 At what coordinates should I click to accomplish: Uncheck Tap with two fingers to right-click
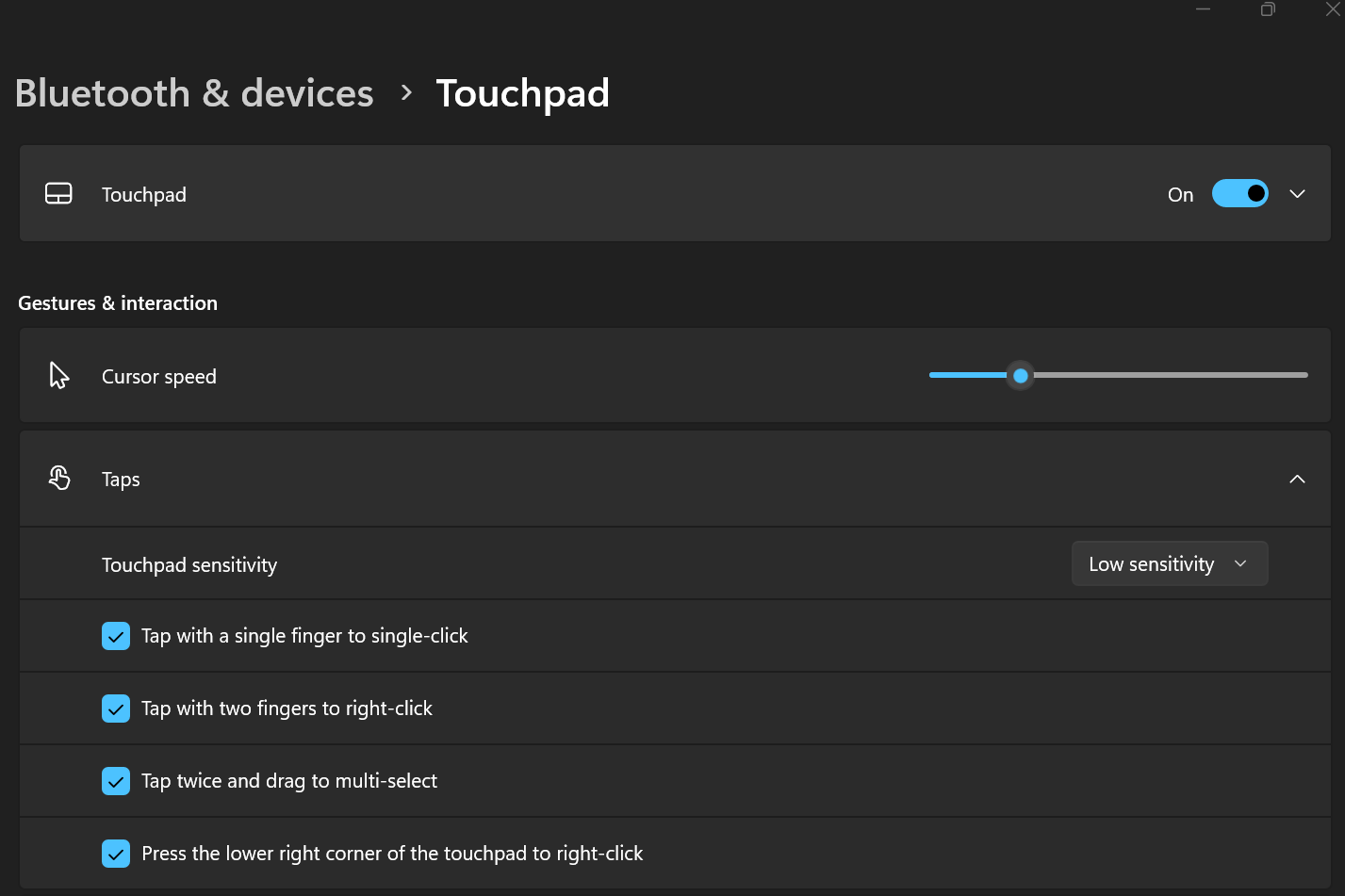pyautogui.click(x=116, y=709)
